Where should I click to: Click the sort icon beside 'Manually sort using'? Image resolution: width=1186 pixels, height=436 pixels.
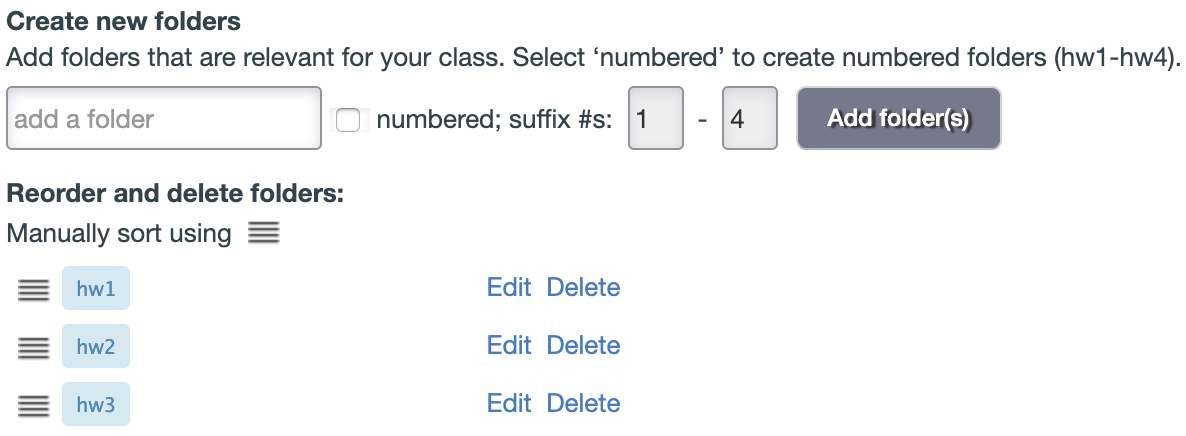pos(263,234)
